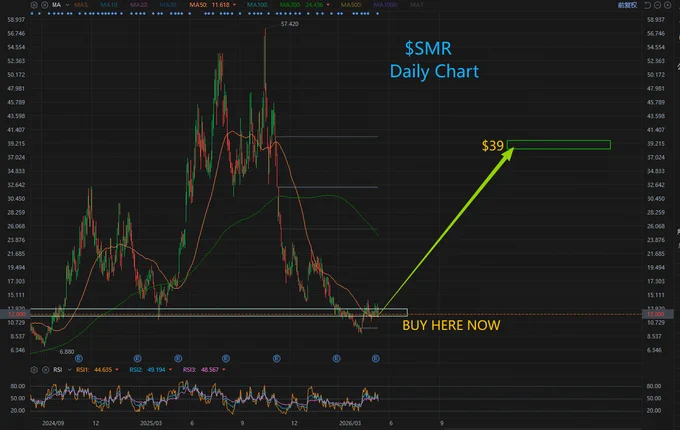The height and width of the screenshot is (430, 680).
Task: Toggle the MA500 moving average line
Action: [x=352, y=5]
